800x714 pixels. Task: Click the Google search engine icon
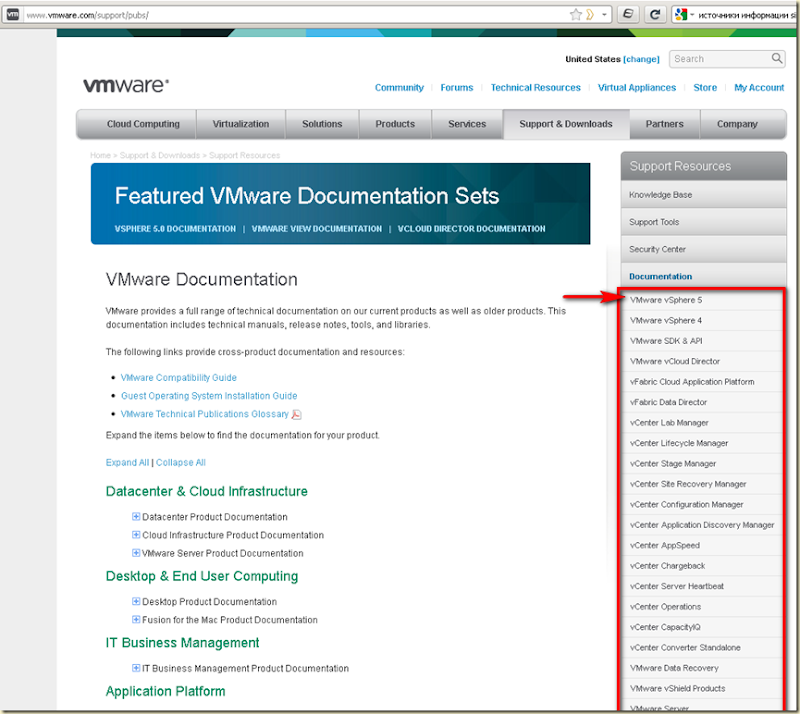pyautogui.click(x=681, y=14)
